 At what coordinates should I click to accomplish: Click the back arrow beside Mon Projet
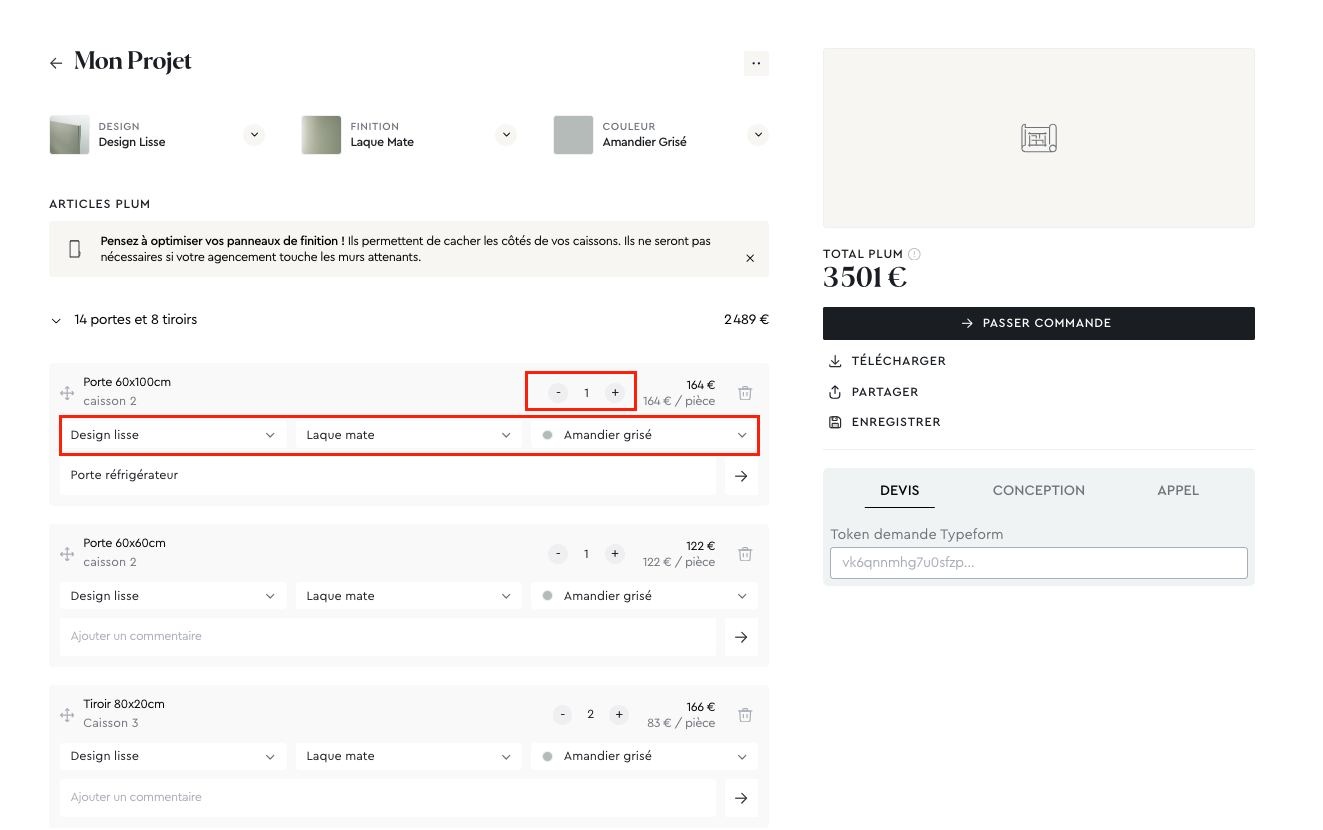[56, 63]
